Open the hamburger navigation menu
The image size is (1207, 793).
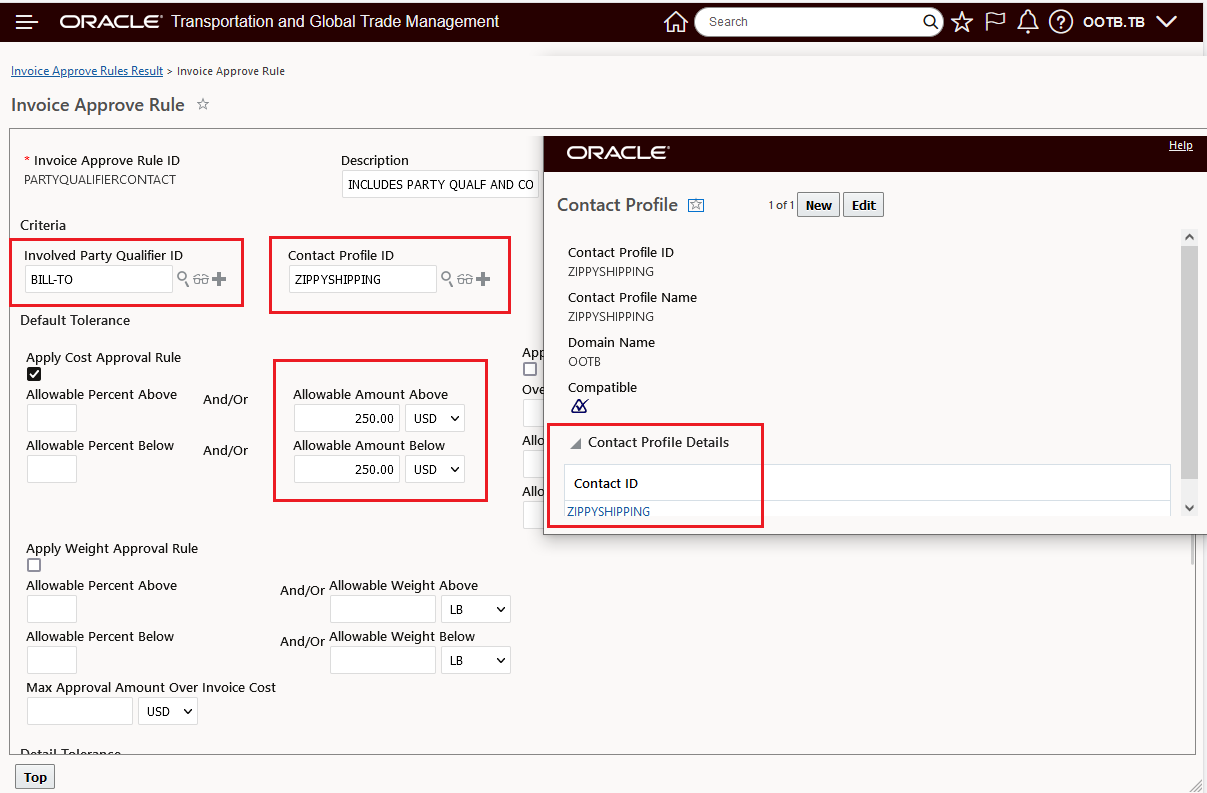coord(27,22)
